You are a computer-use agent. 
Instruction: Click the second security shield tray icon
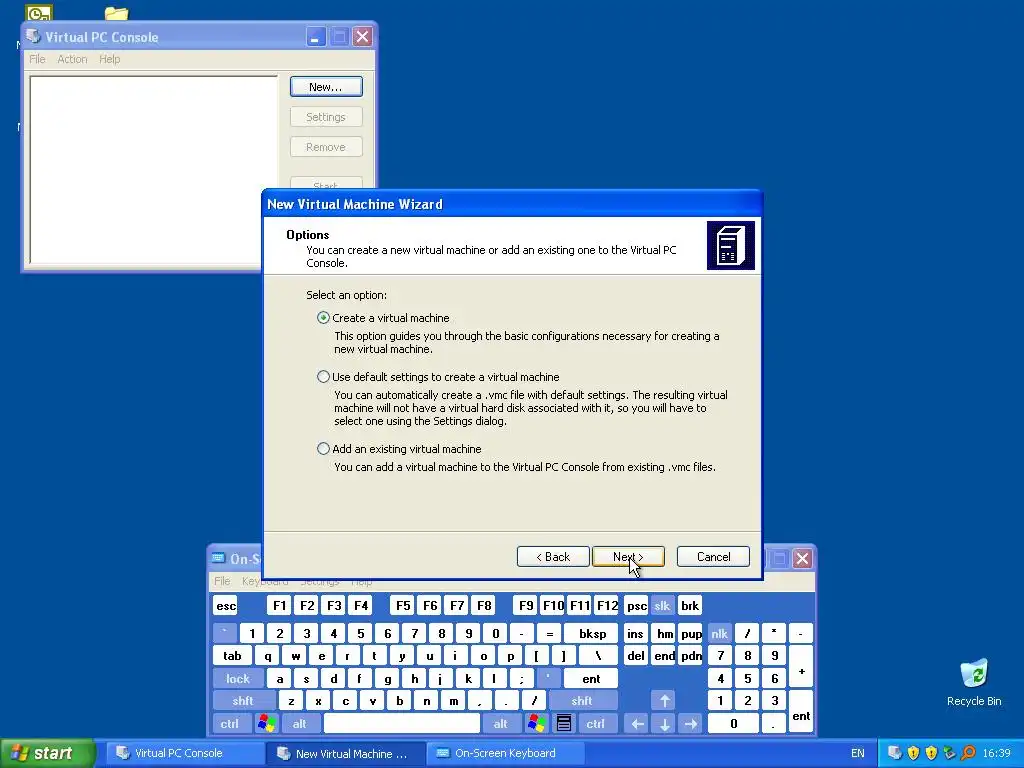coord(931,753)
